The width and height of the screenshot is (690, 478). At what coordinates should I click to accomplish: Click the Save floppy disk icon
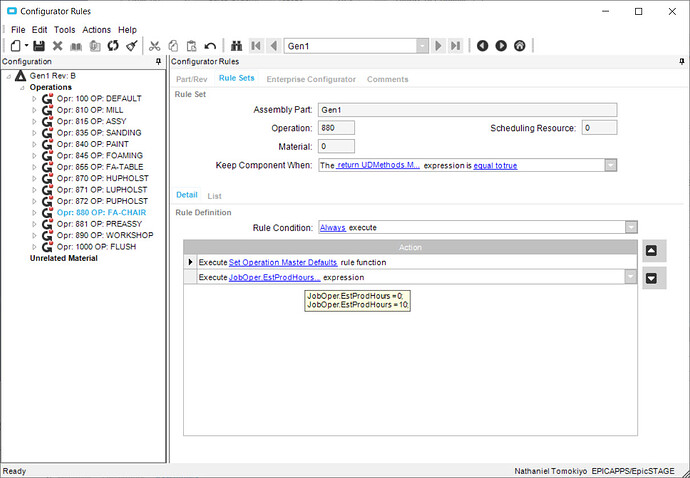(x=39, y=45)
